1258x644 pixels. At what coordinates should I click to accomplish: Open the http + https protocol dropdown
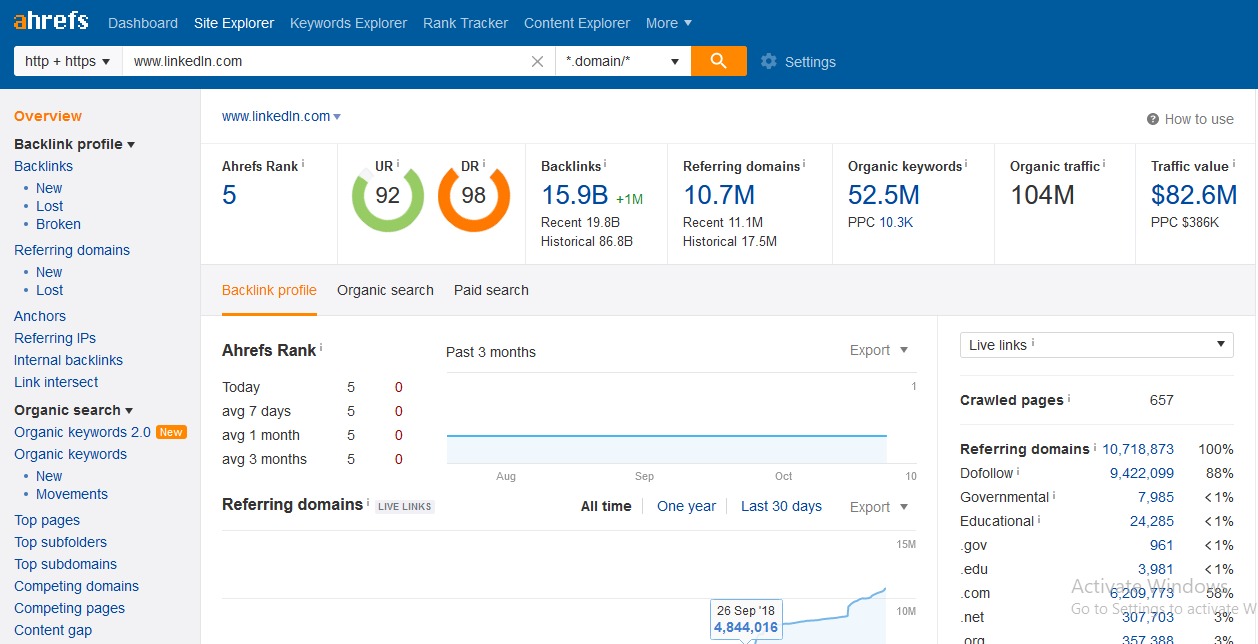[x=66, y=61]
